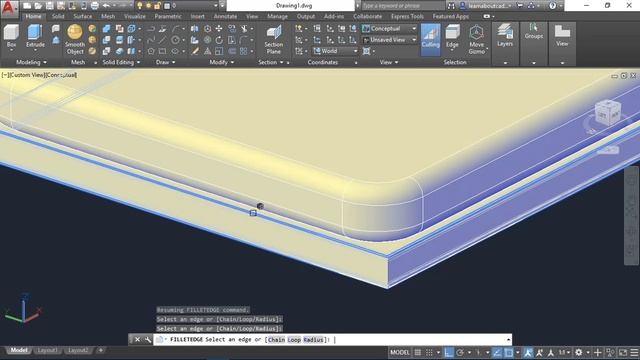Screen dimensions: 640x360
Task: Open the Conceptual visual style dropdown
Action: coord(389,29)
